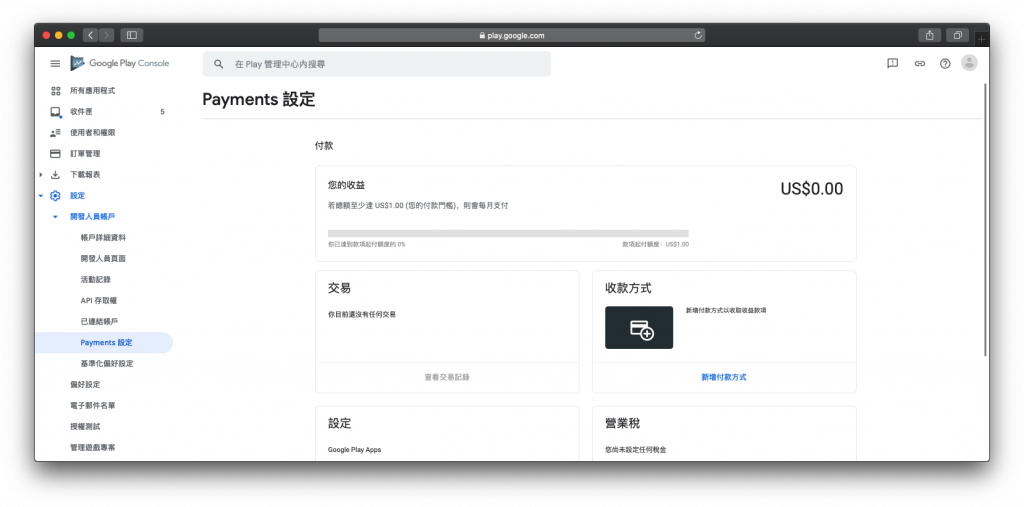
Task: Open the hamburger navigation menu
Action: [56, 63]
